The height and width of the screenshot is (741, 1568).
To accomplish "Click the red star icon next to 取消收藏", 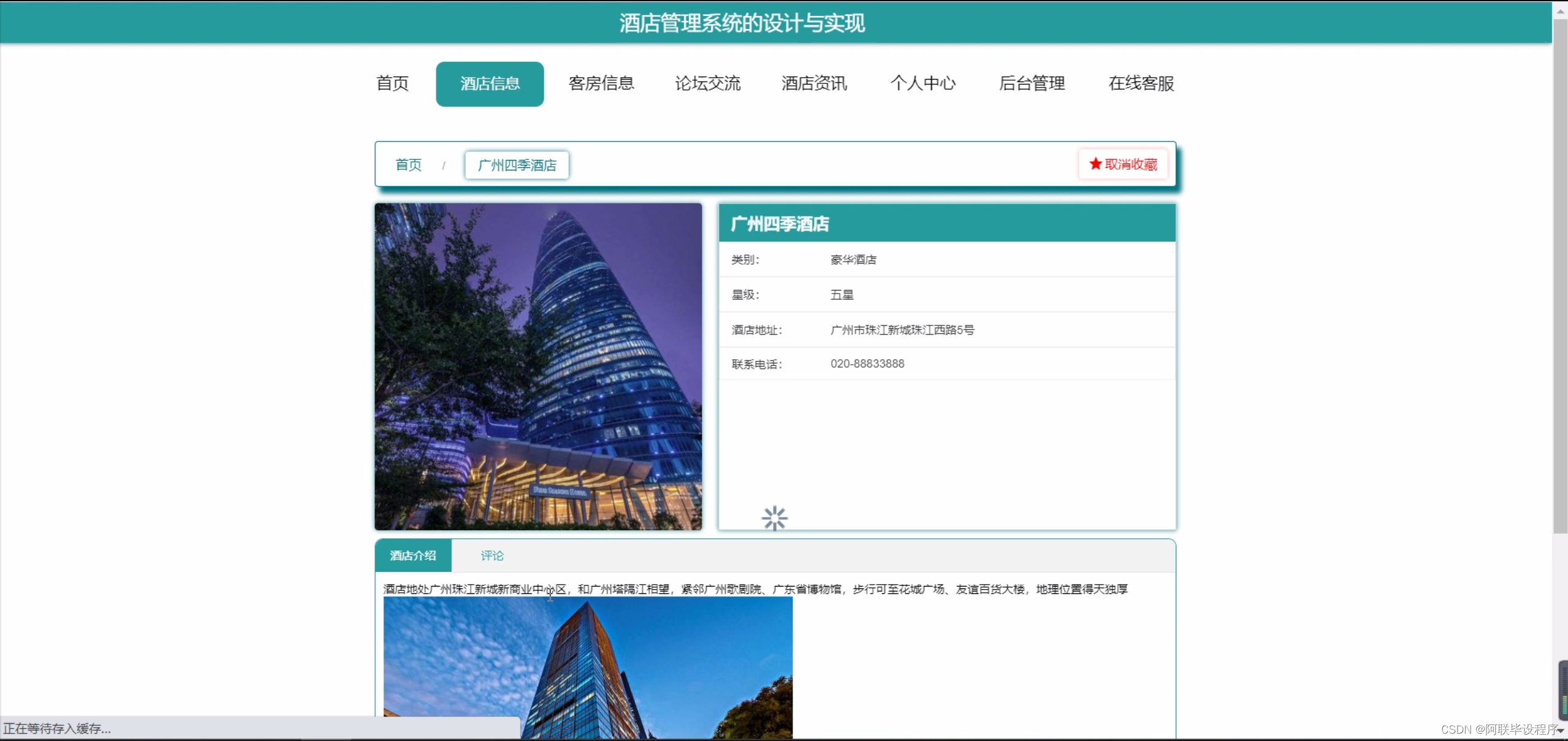I will (1095, 164).
